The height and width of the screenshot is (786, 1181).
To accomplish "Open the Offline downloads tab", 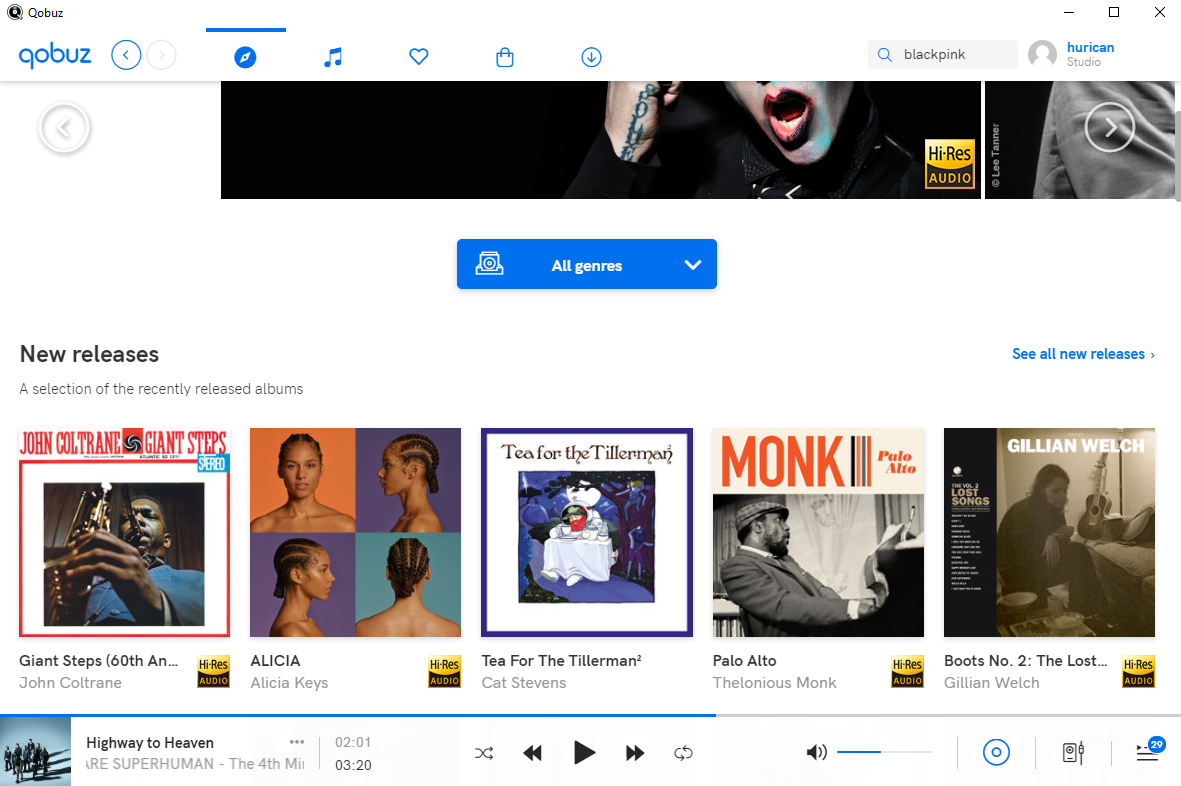I will click(x=591, y=56).
